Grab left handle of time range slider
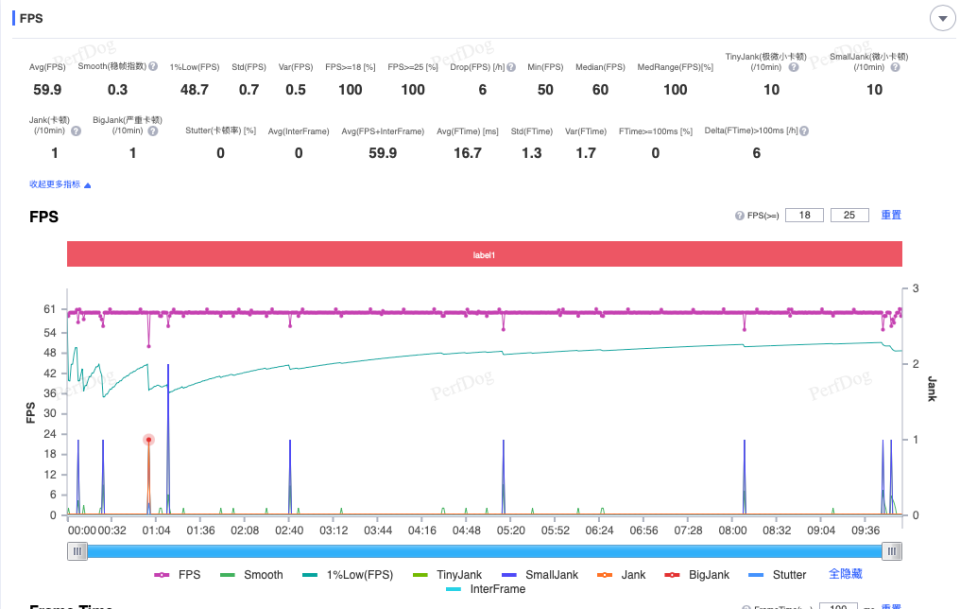 [x=77, y=551]
